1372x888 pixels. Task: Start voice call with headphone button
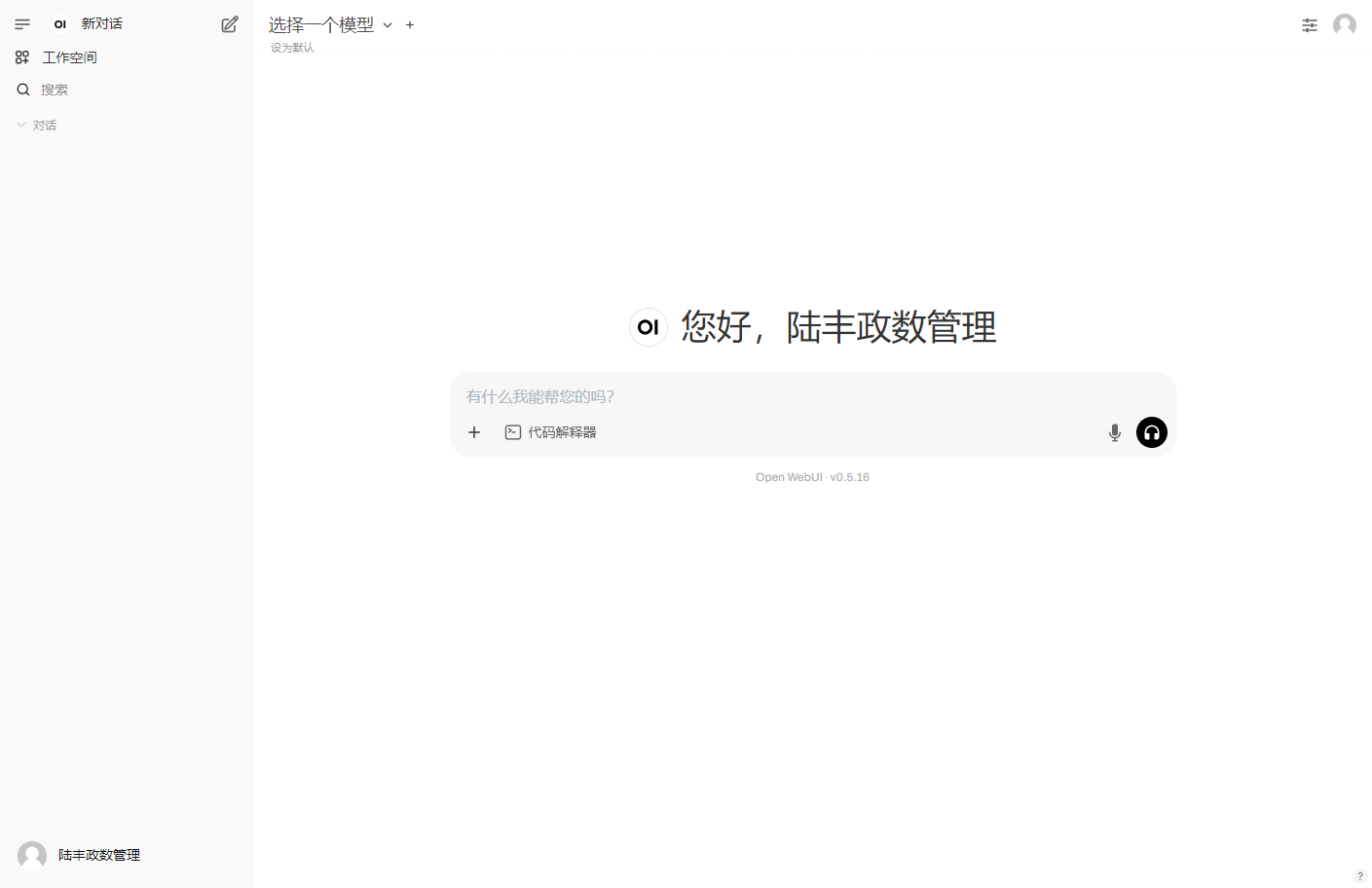point(1152,432)
